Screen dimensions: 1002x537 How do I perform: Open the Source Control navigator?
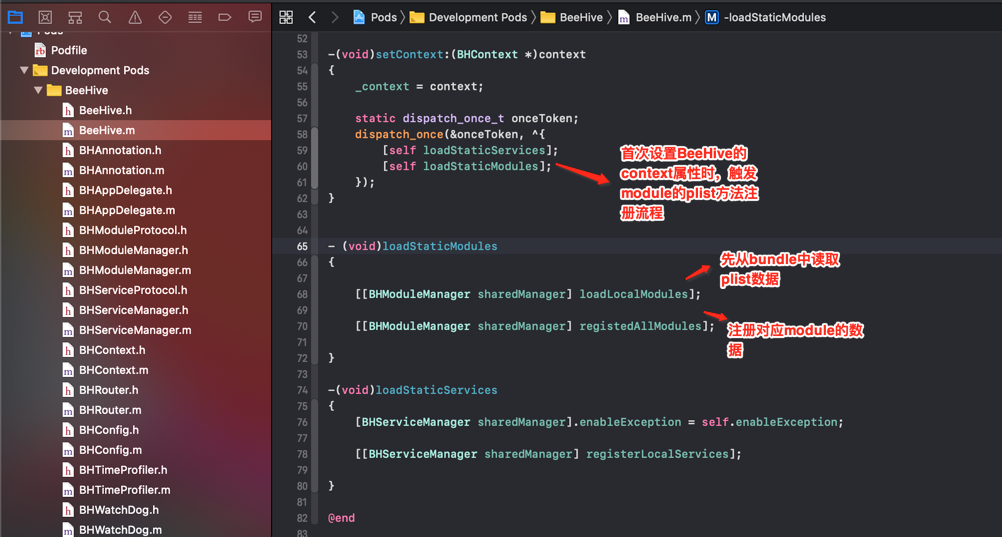[45, 17]
